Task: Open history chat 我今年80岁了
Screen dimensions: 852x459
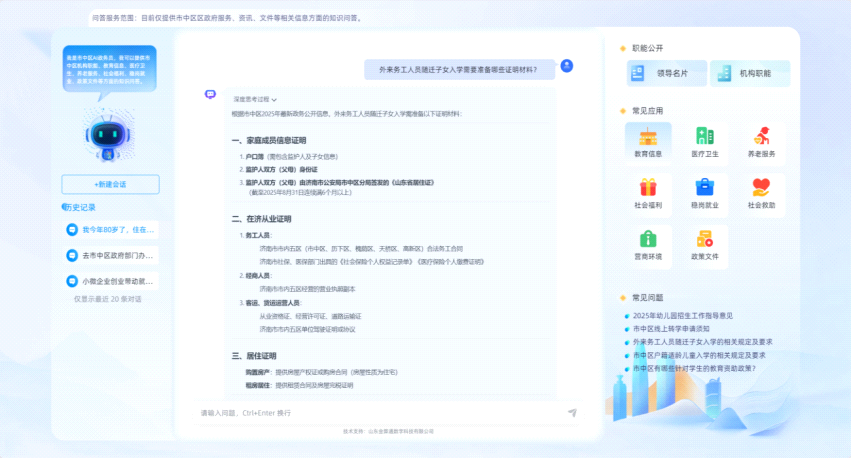Action: pyautogui.click(x=110, y=230)
